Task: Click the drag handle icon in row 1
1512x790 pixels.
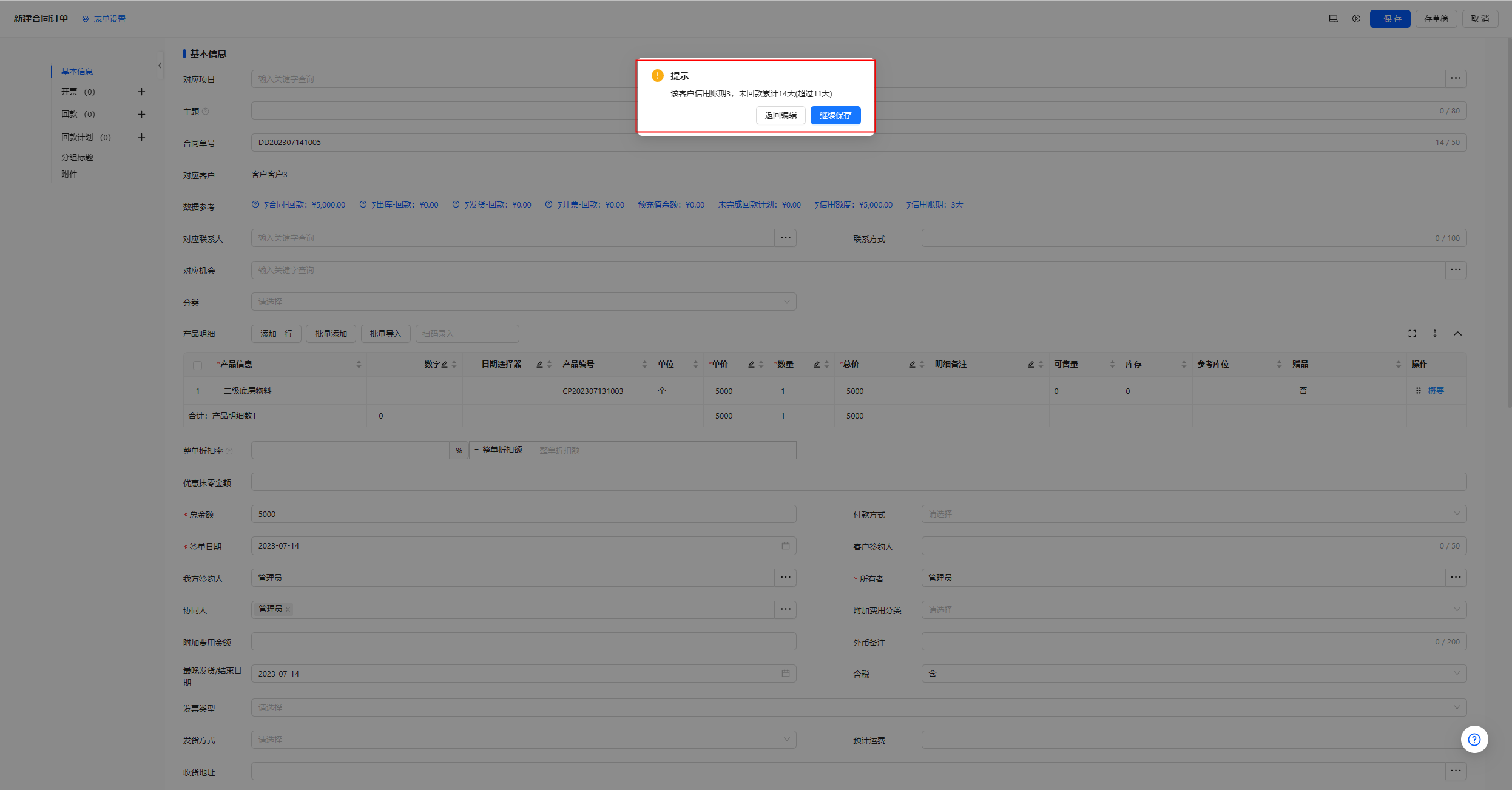Action: pos(1418,391)
